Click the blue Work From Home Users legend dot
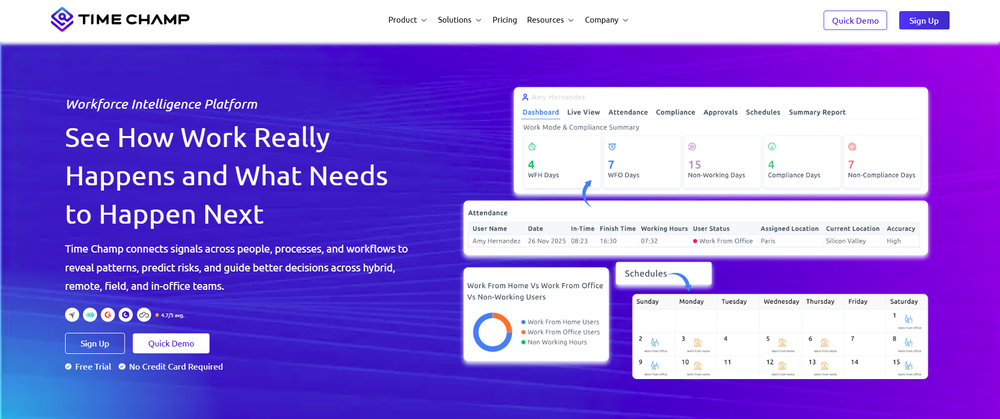 (524, 322)
